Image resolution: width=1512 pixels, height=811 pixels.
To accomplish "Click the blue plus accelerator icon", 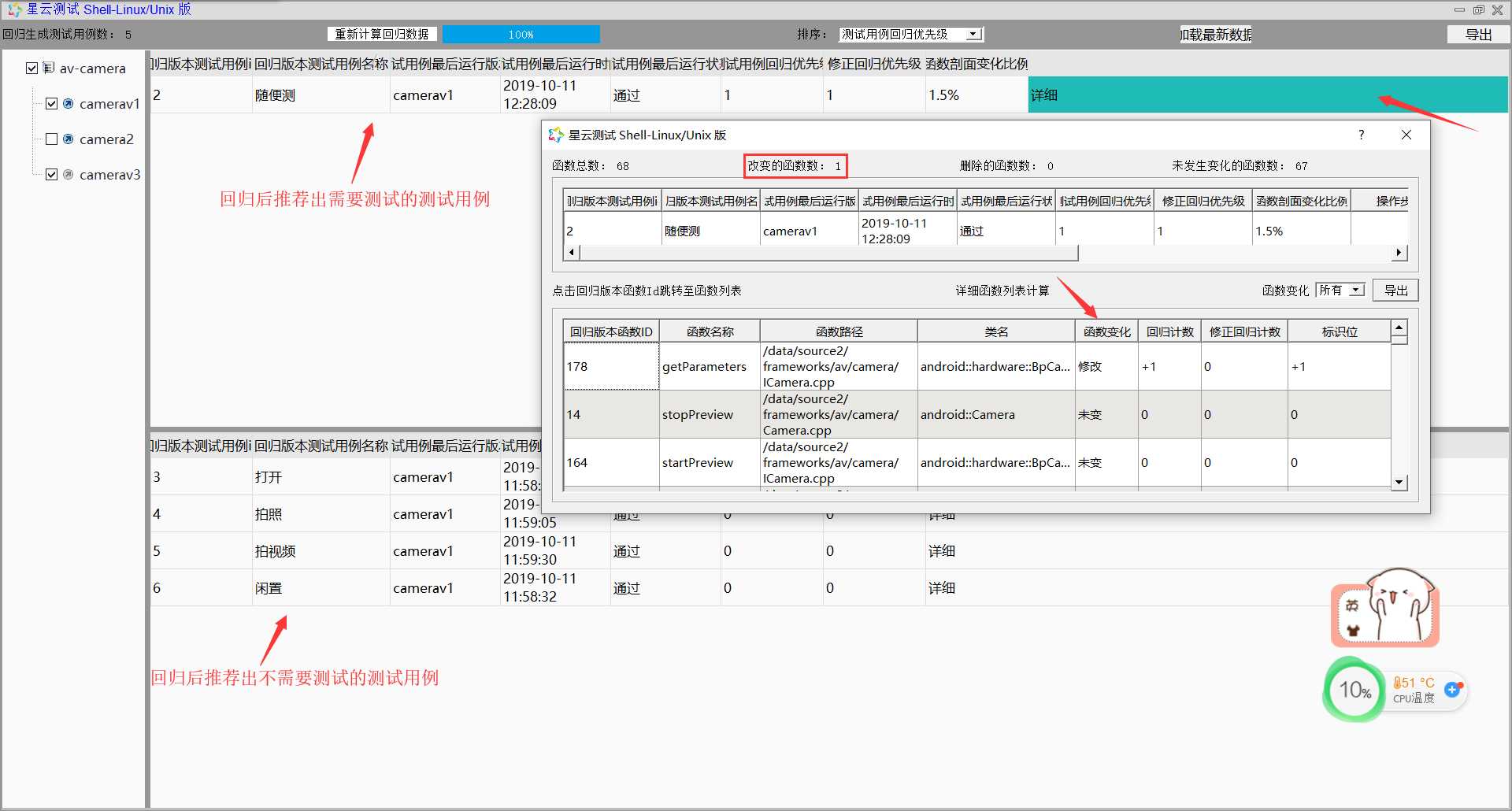I will (1453, 689).
